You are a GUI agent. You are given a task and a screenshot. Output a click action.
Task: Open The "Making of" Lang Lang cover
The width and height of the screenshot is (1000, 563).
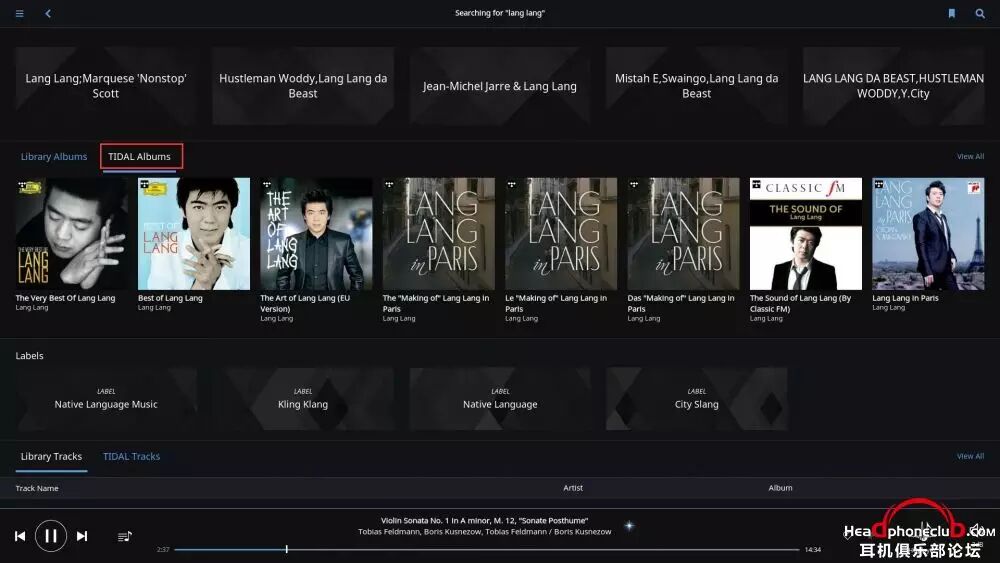point(439,234)
